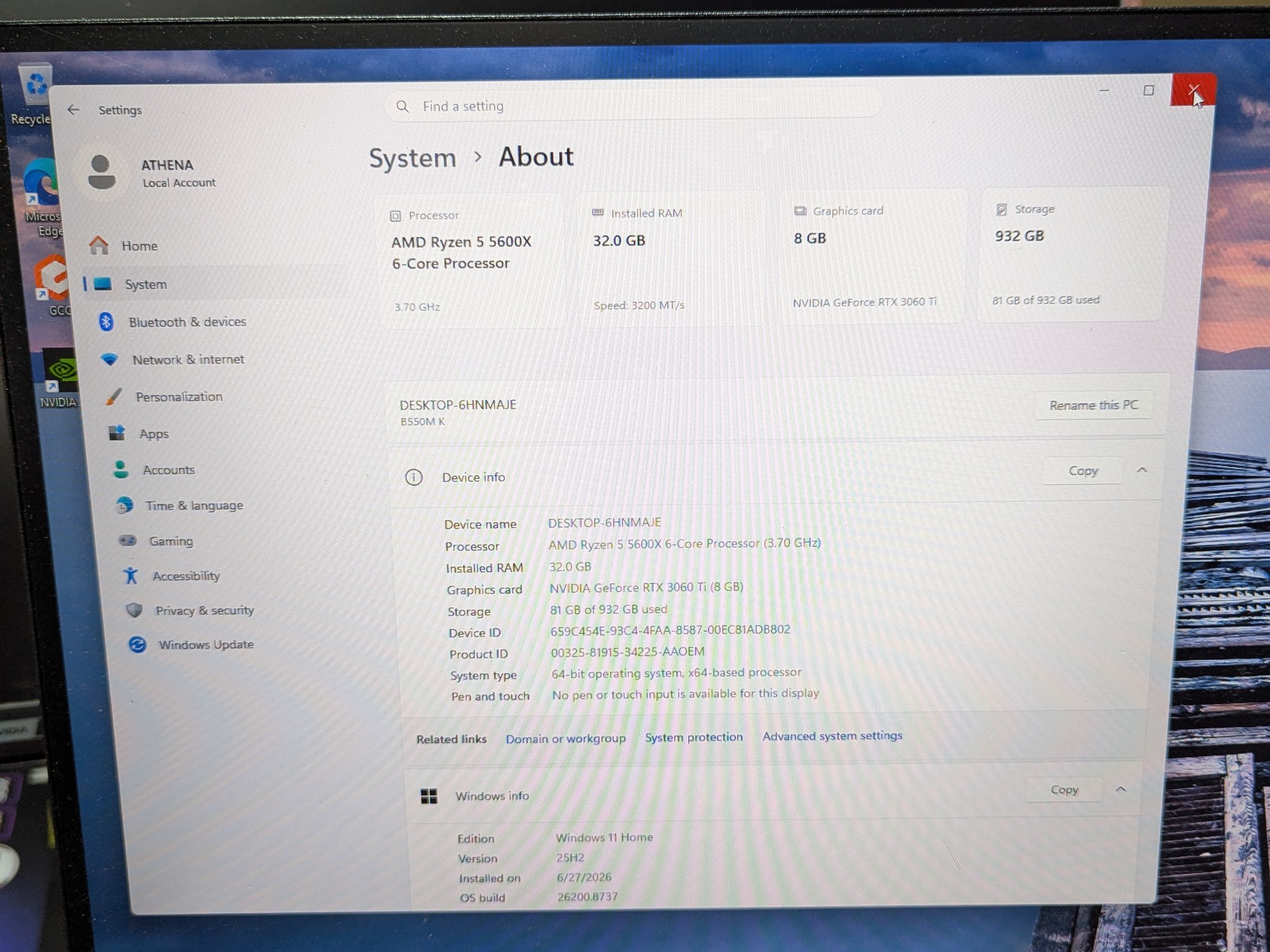This screenshot has height=952, width=1270.
Task: Open Advanced system settings link
Action: tap(832, 736)
